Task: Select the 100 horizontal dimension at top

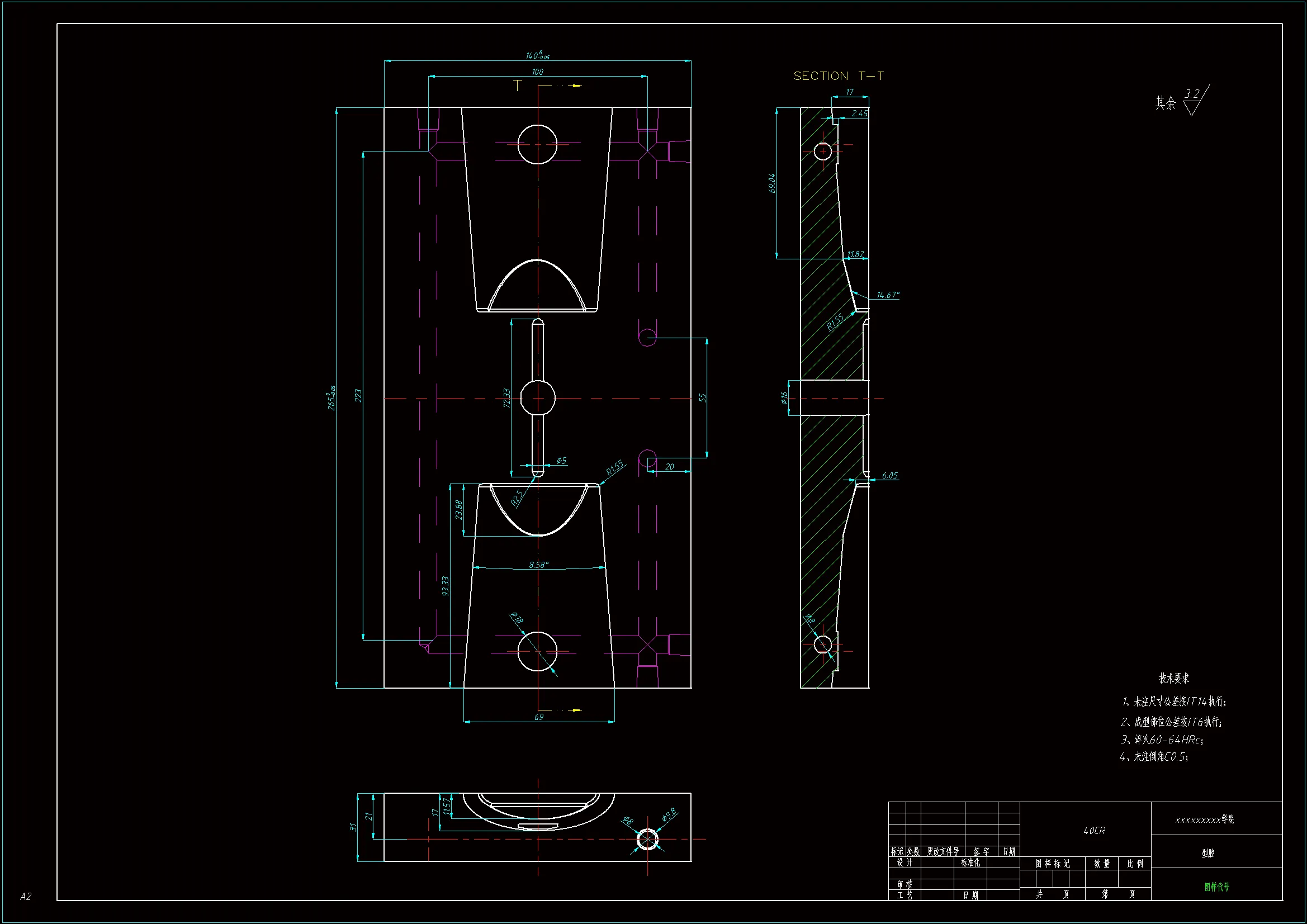Action: point(537,72)
